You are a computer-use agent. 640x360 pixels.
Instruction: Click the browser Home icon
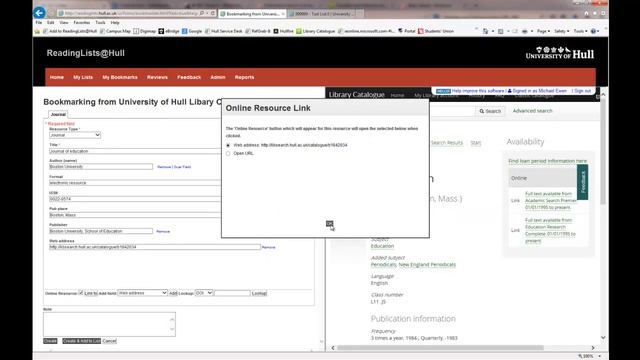click(586, 13)
